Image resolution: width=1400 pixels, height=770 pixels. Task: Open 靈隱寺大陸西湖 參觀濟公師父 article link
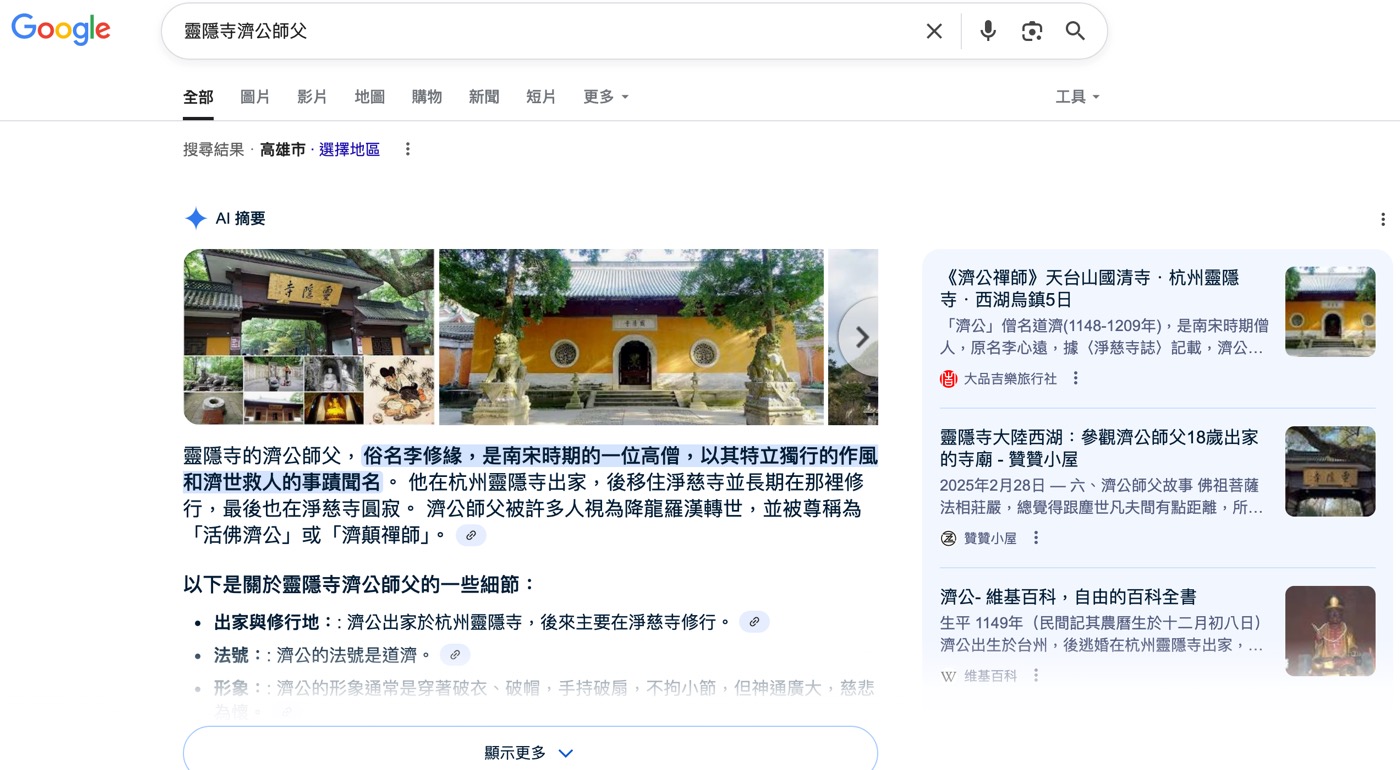tap(1099, 448)
